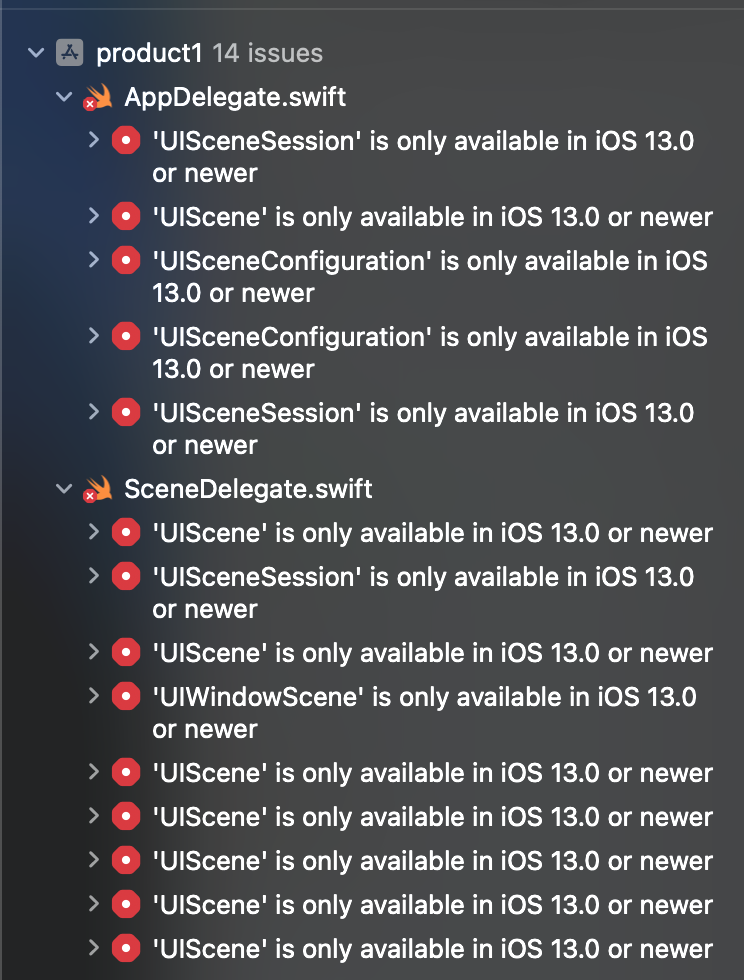Click error icon of first AppDelegate 'UISceneSession' issue
The width and height of the screenshot is (744, 980).
126,141
